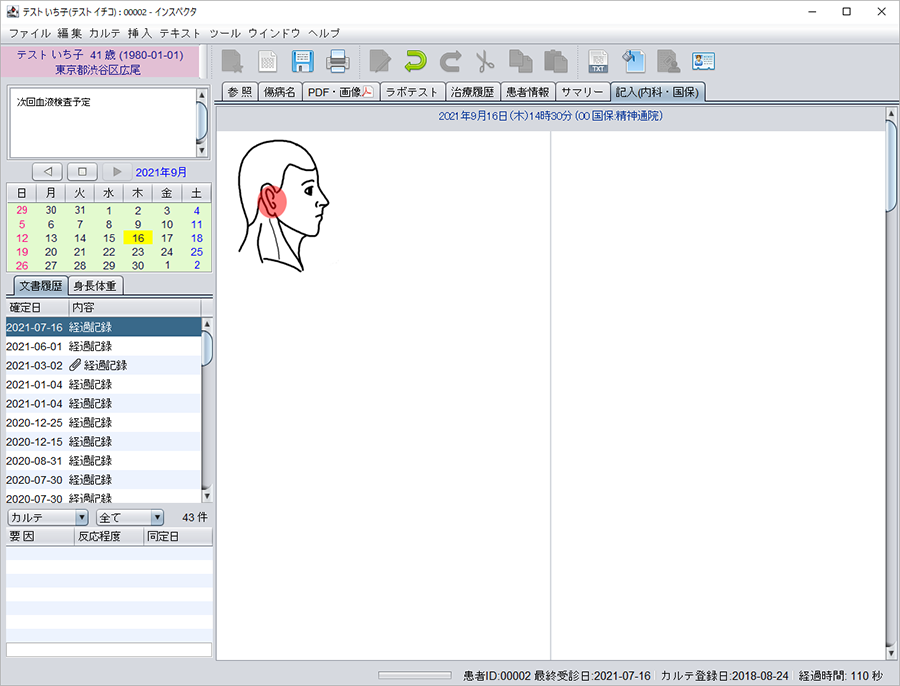Screen dimensions: 900x686
Task: Click the square current-month calendar button
Action: point(82,172)
